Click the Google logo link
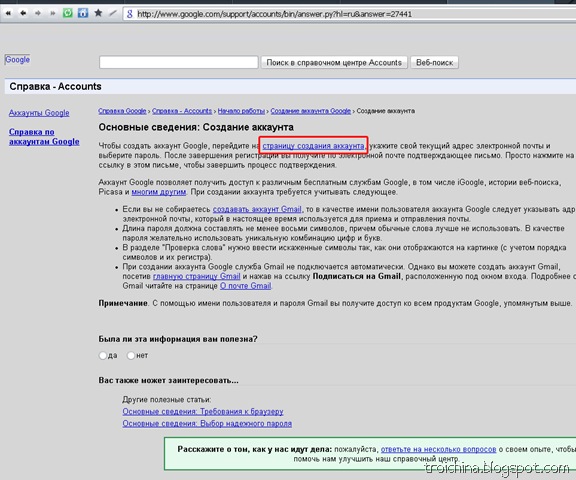Screen dimensions: 576x480 [17, 59]
